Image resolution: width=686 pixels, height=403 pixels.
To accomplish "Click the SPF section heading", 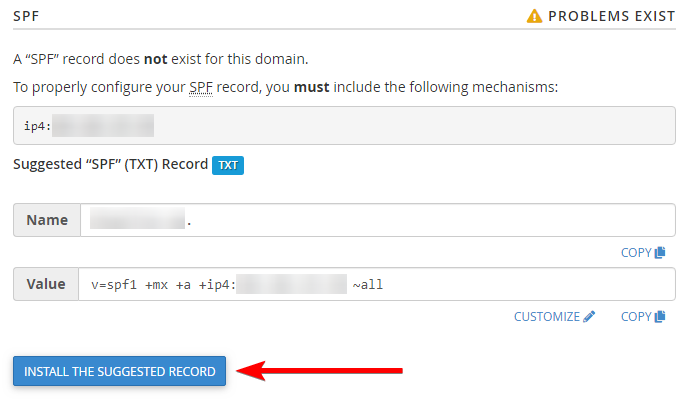I will tap(26, 16).
